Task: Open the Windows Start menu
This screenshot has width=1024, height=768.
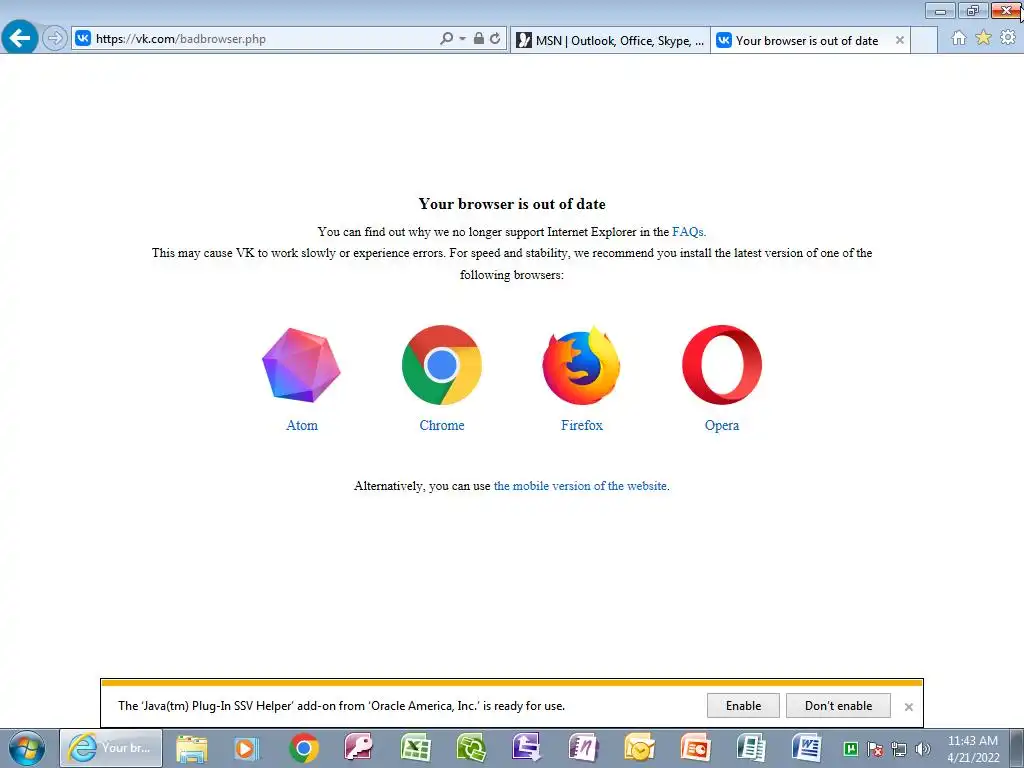Action: coord(27,748)
